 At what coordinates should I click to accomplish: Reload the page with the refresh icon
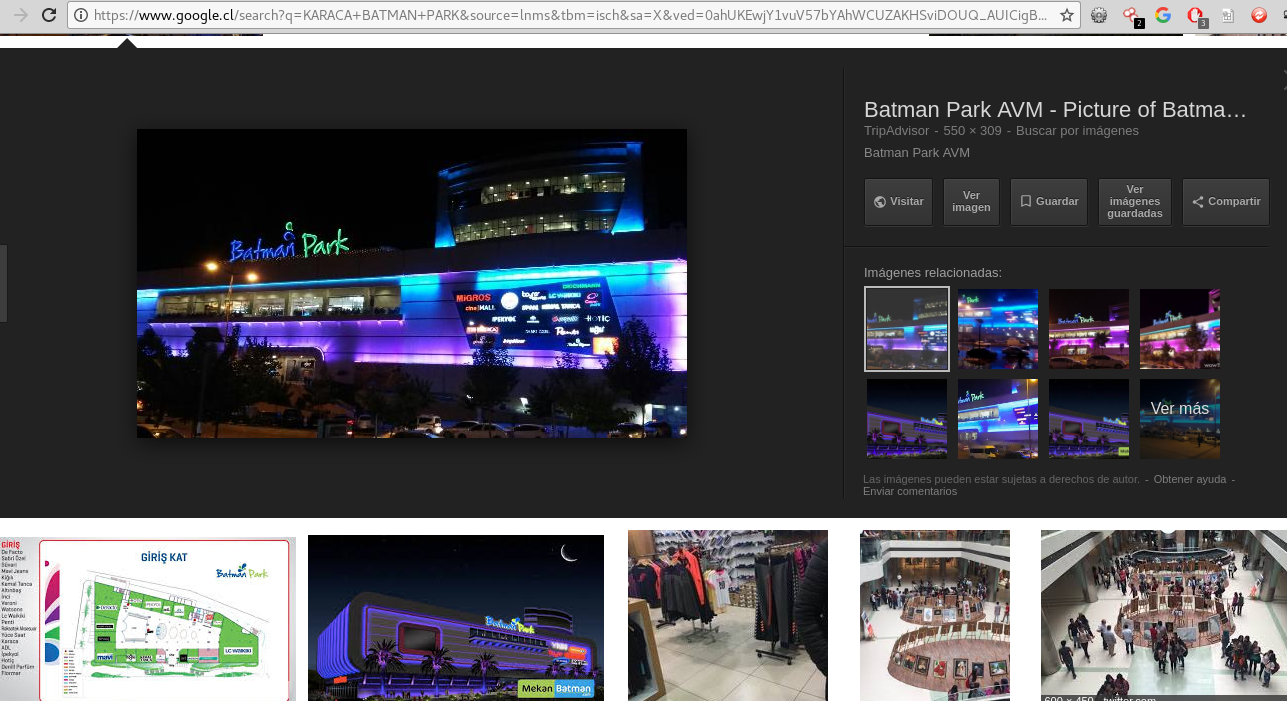(x=48, y=15)
